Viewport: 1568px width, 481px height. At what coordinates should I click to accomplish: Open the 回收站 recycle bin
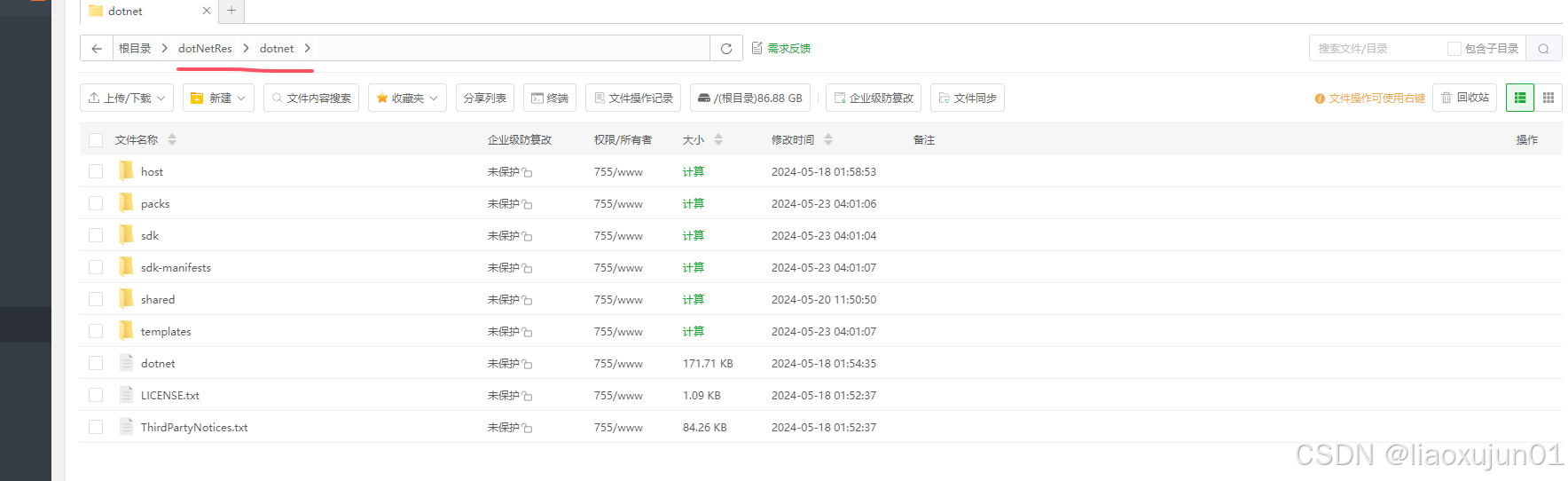click(1464, 98)
